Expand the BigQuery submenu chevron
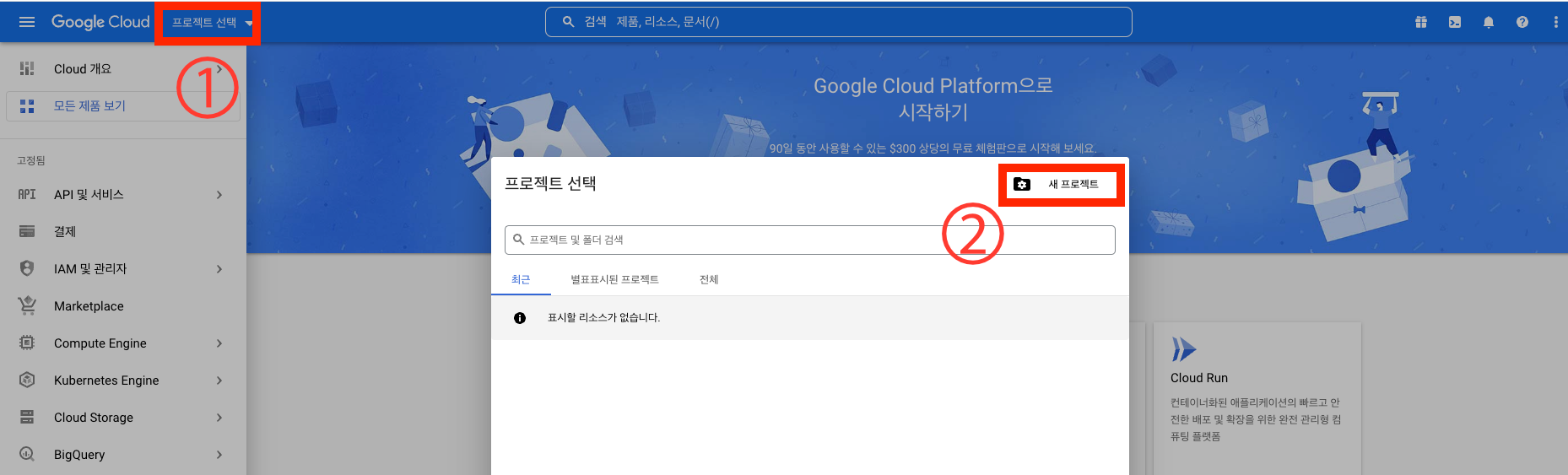The height and width of the screenshot is (475, 1568). (219, 455)
